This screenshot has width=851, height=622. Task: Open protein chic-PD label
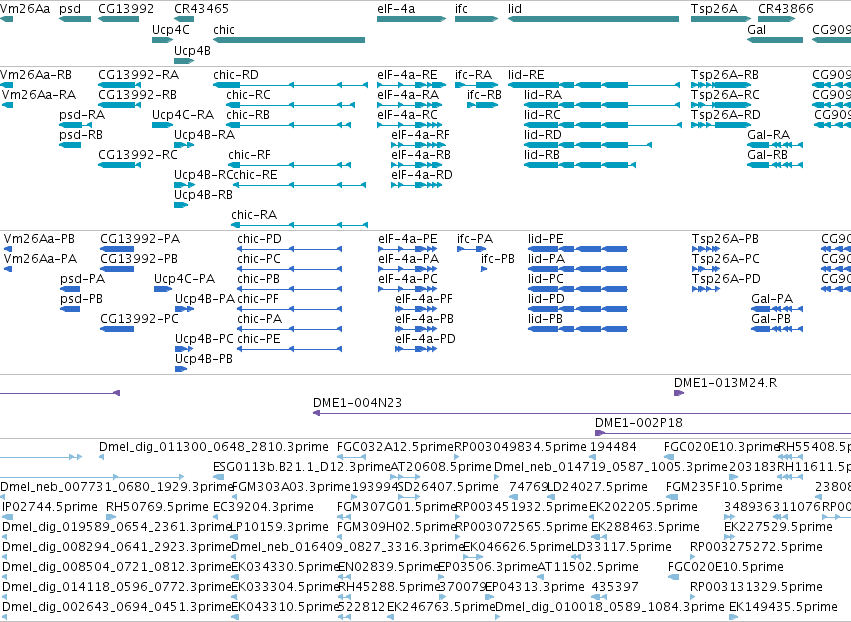259,239
